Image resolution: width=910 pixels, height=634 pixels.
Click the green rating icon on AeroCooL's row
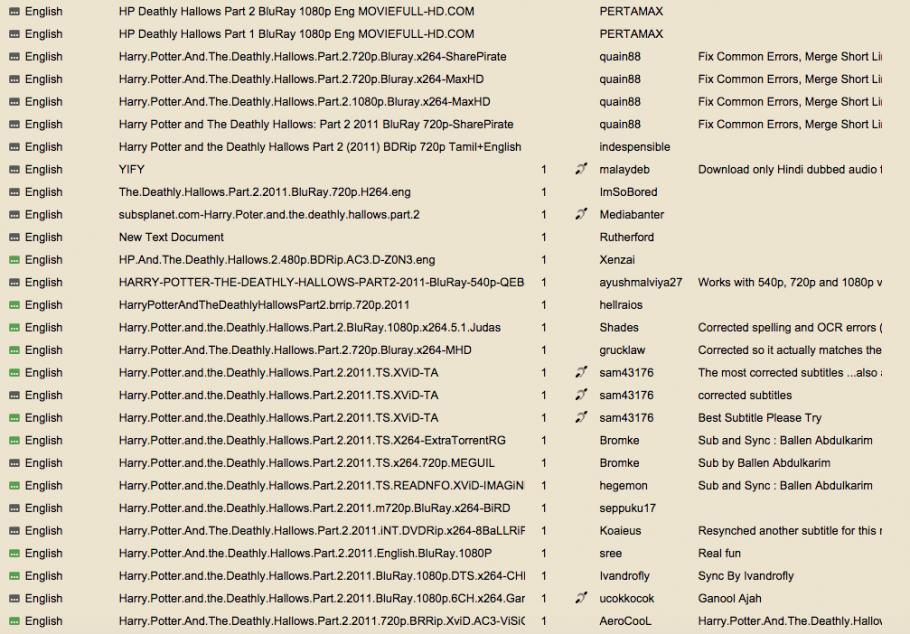tap(15, 621)
